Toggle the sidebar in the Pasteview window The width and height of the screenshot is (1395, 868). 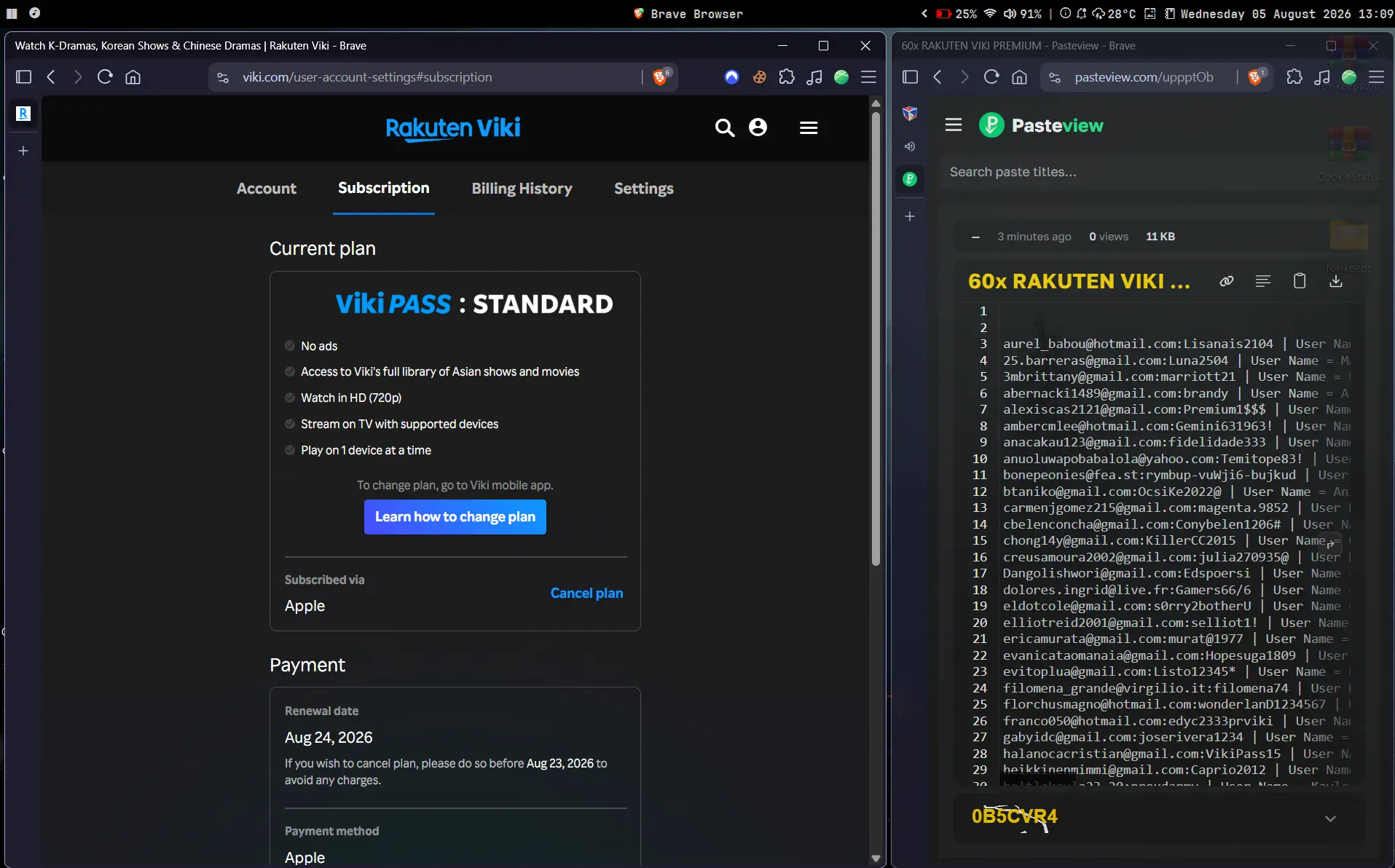click(x=911, y=77)
